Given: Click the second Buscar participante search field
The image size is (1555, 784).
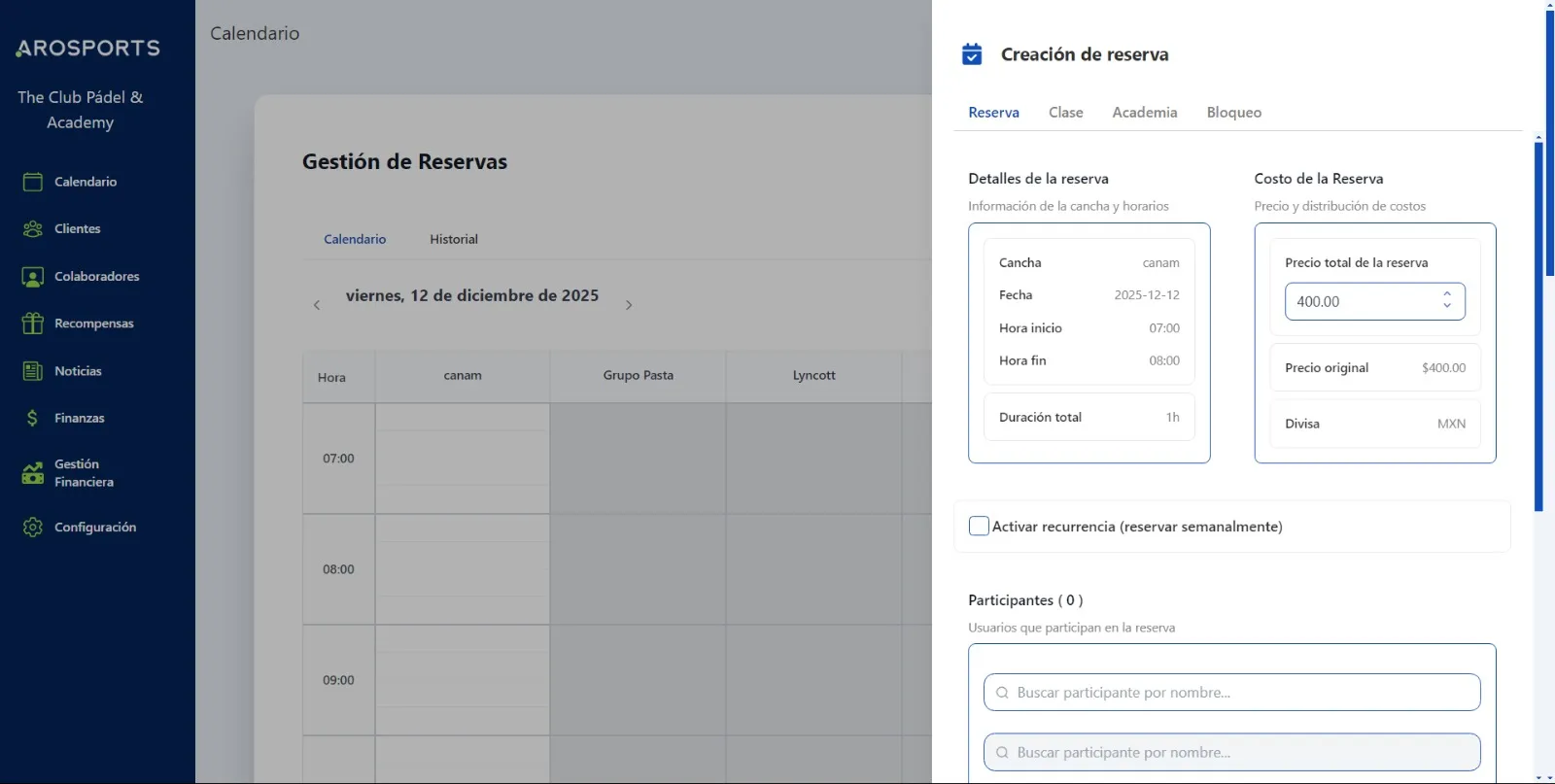Looking at the screenshot, I should point(1231,753).
